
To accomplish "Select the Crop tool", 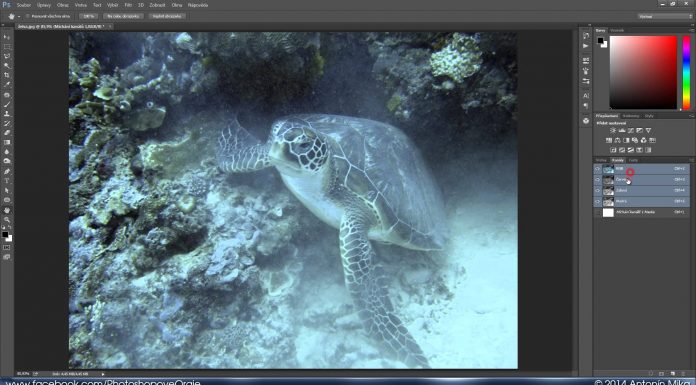I will pos(7,75).
